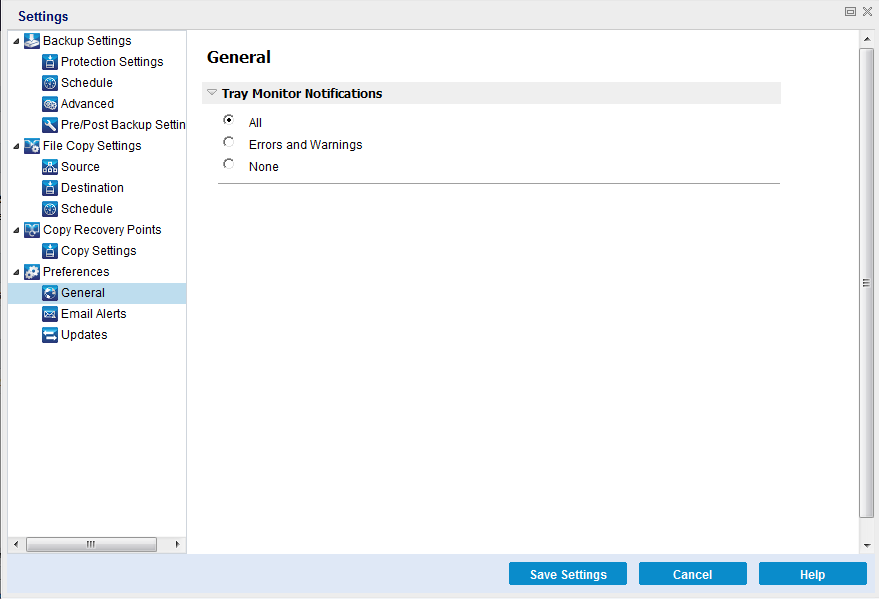Screen dimensions: 879x599
Task: Choose Errors and Warnings notifications
Action: click(228, 142)
